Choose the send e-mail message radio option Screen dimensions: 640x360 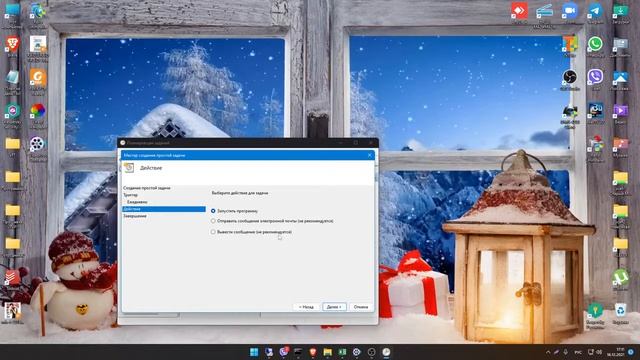213,221
